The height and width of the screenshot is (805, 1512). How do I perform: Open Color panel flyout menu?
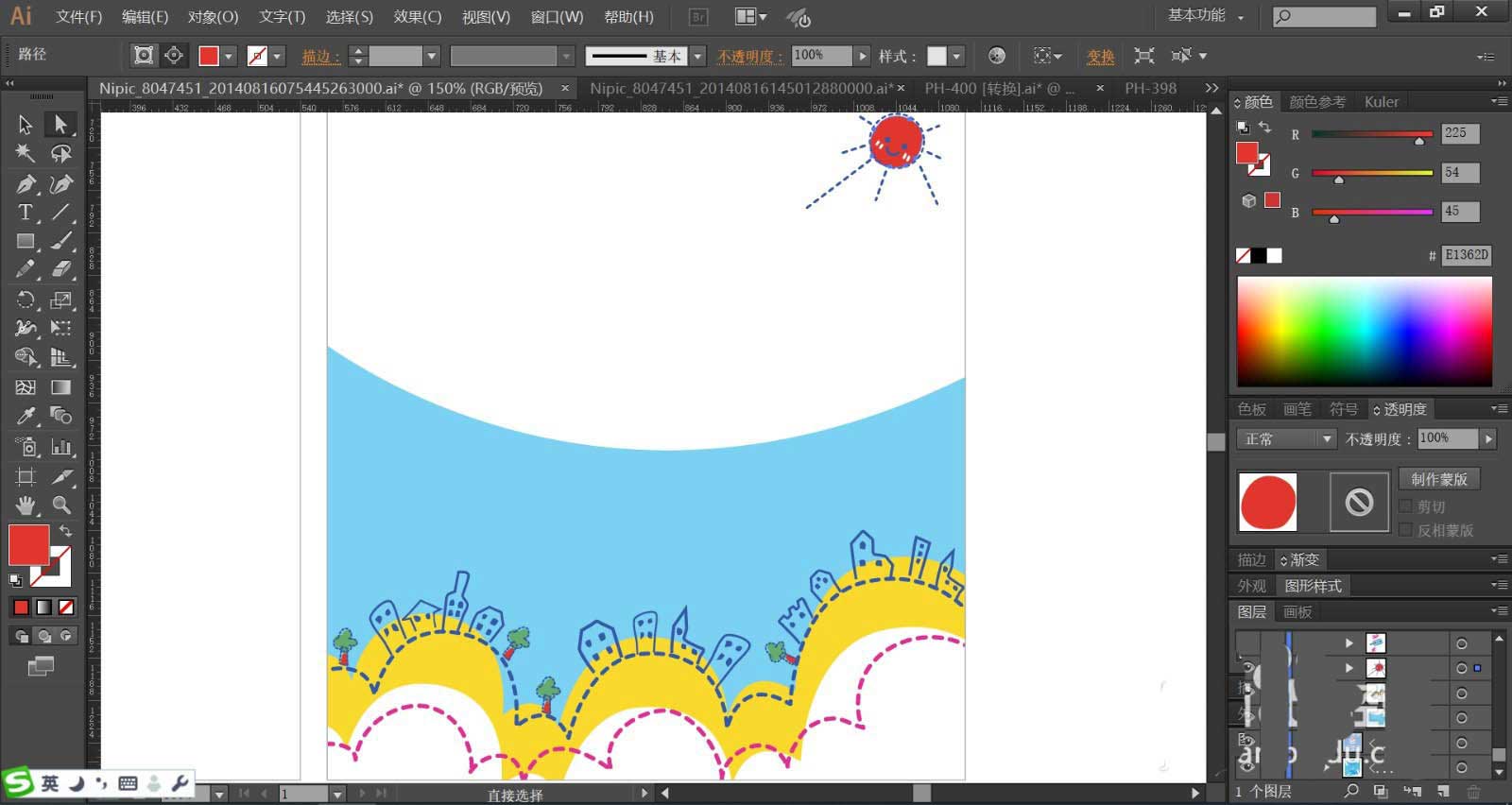tap(1499, 101)
